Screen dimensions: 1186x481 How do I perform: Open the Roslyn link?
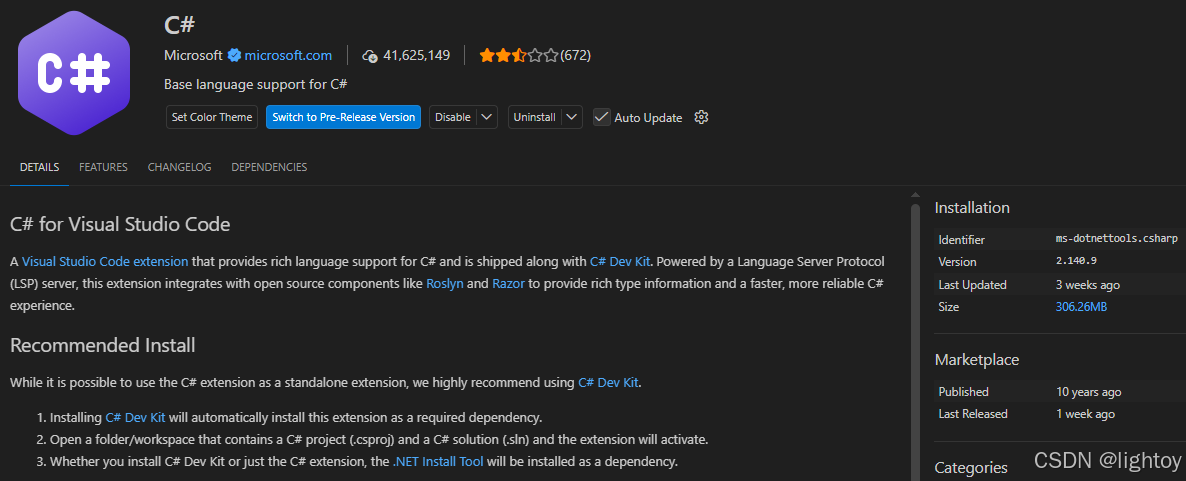click(x=445, y=284)
